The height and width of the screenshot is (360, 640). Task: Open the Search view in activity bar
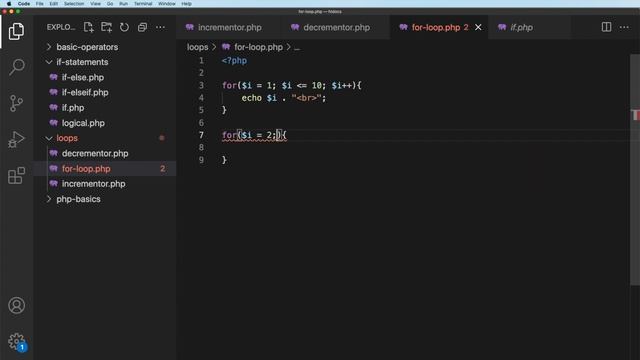pos(16,67)
